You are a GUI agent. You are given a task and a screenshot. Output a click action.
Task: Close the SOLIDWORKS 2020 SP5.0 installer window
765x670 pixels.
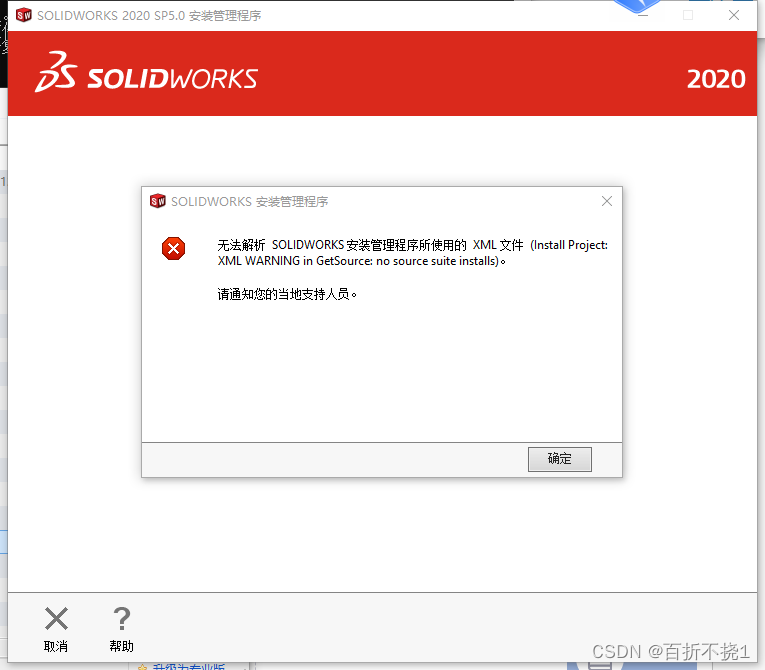point(733,15)
